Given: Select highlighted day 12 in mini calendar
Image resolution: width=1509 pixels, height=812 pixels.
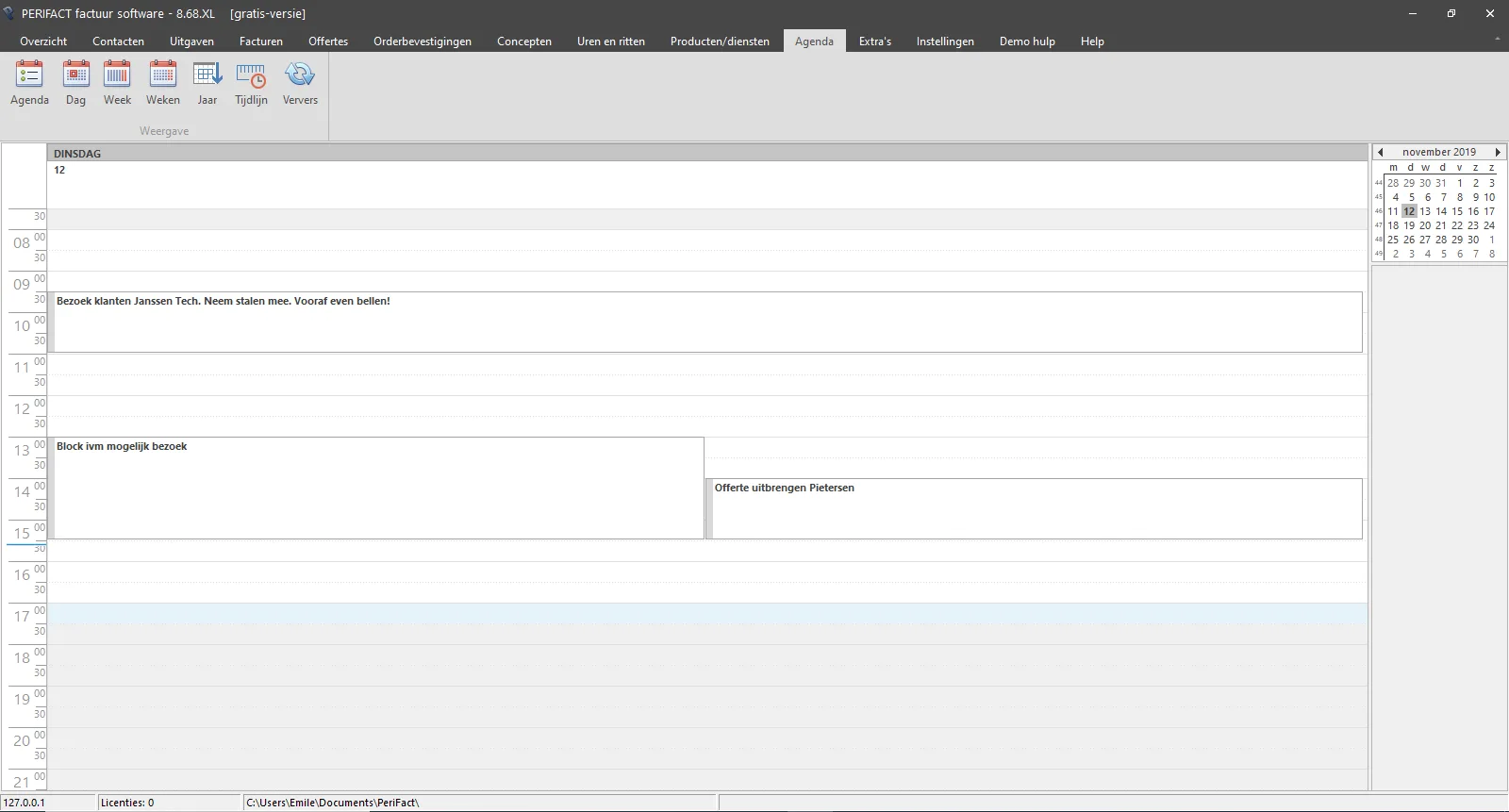Looking at the screenshot, I should (1409, 211).
